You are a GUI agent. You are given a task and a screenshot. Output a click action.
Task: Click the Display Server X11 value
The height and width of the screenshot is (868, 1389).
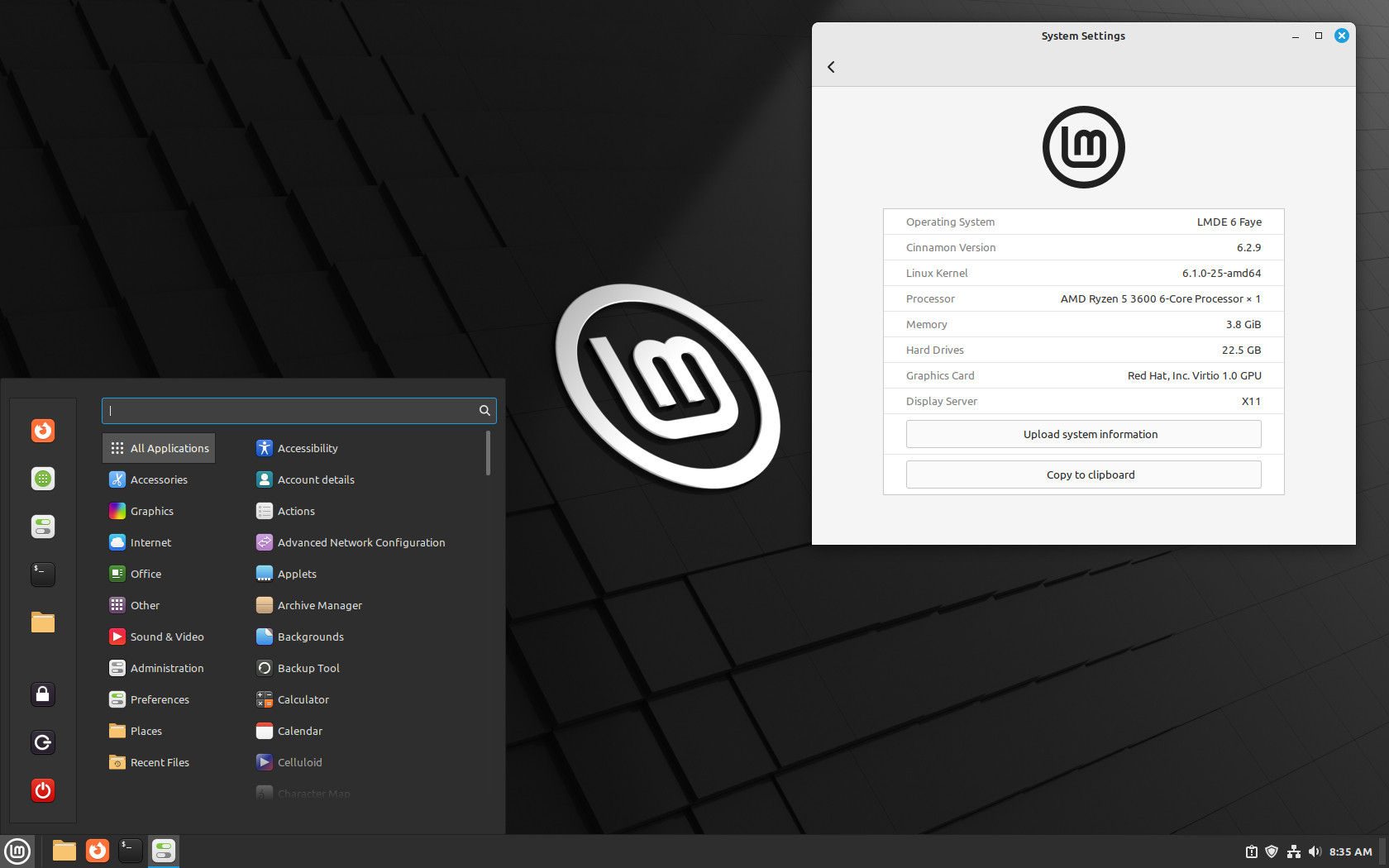(x=1251, y=401)
